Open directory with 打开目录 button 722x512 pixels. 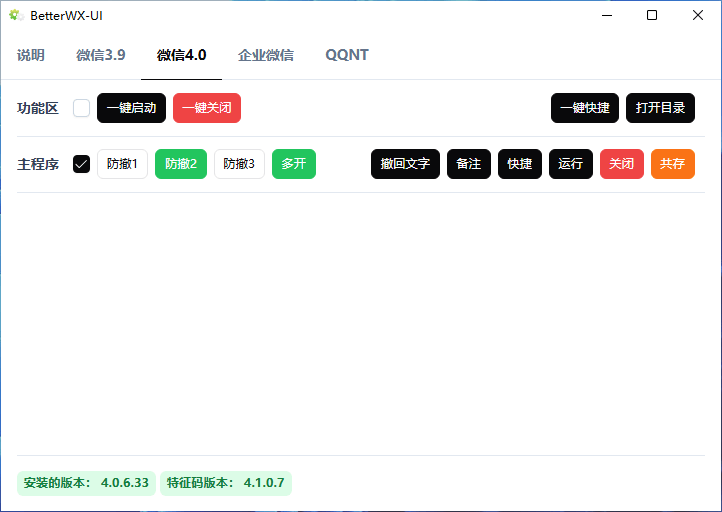pyautogui.click(x=660, y=108)
